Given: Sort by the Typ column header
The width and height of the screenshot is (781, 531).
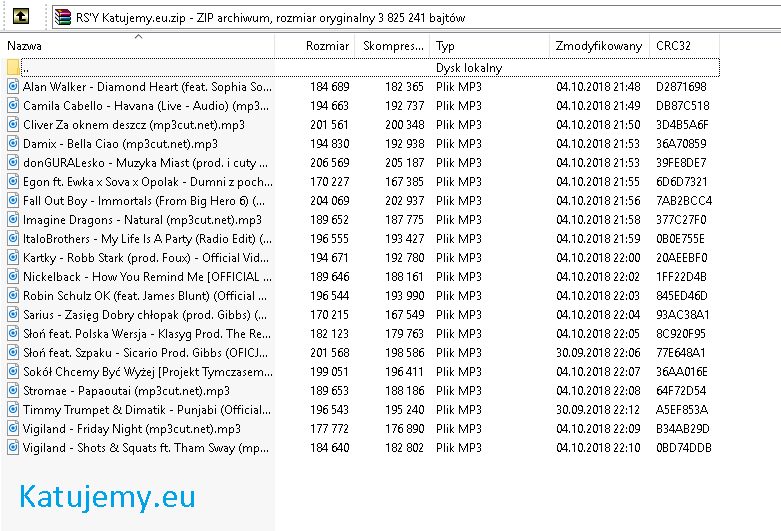Looking at the screenshot, I should pyautogui.click(x=490, y=46).
